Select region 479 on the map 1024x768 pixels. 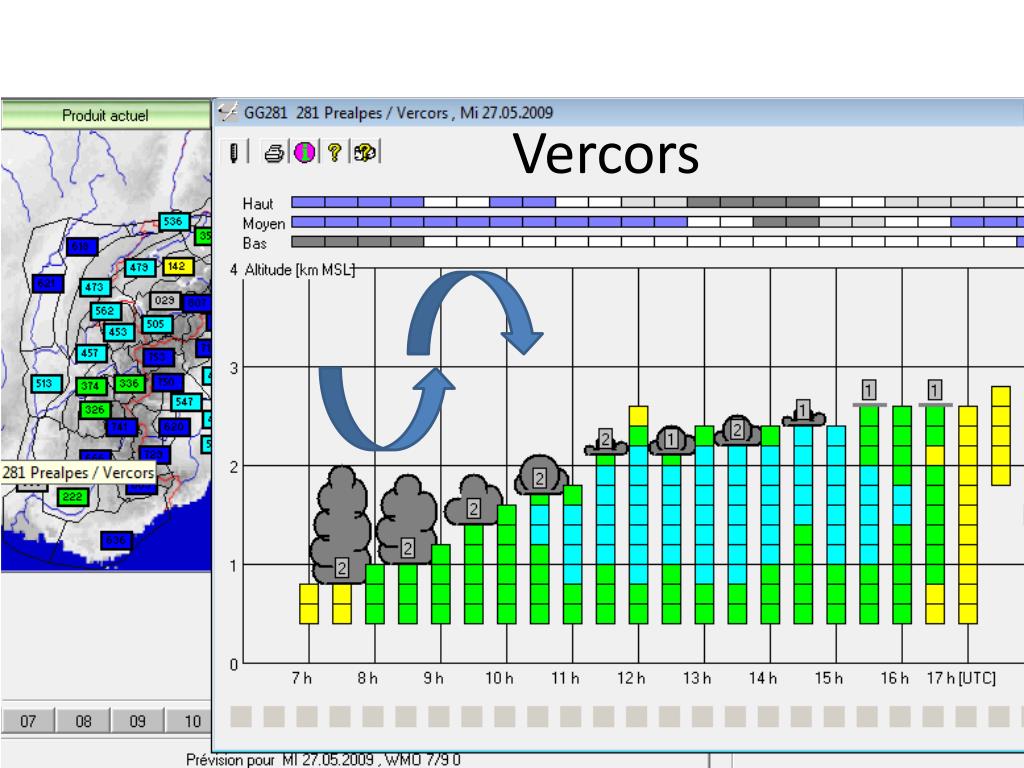click(x=140, y=268)
